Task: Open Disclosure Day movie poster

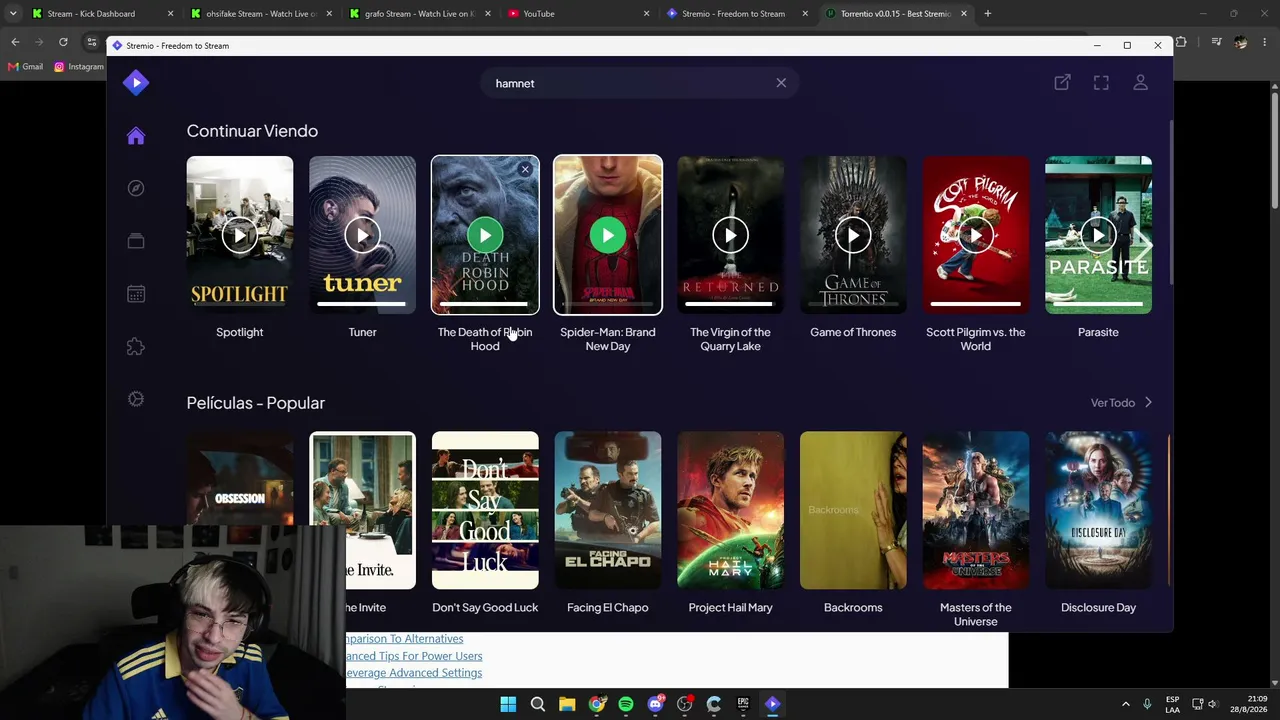Action: [1098, 510]
